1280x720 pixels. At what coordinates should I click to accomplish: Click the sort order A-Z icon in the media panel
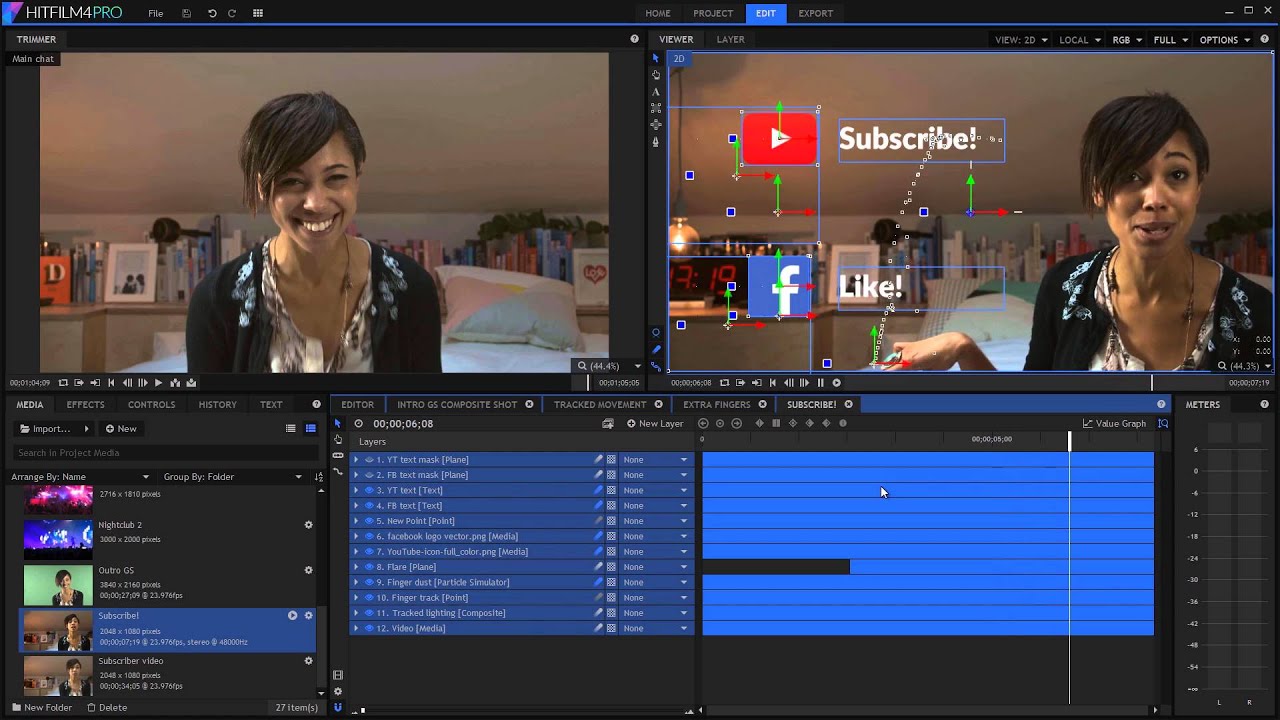[319, 477]
